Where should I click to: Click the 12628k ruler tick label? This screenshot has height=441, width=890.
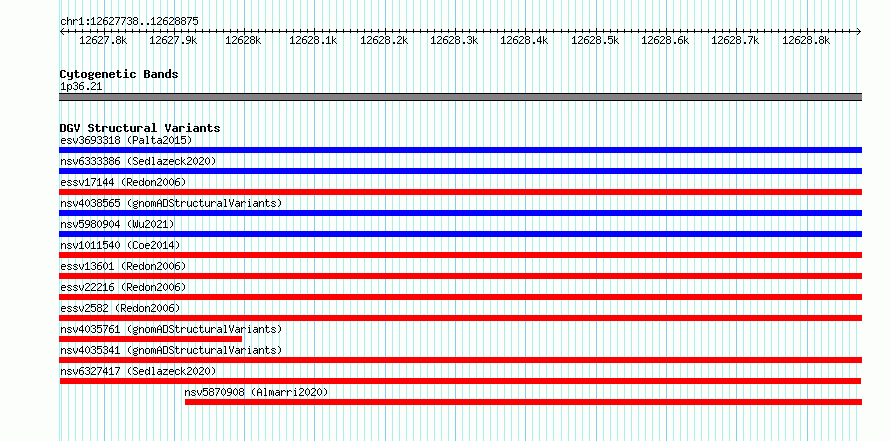click(243, 41)
